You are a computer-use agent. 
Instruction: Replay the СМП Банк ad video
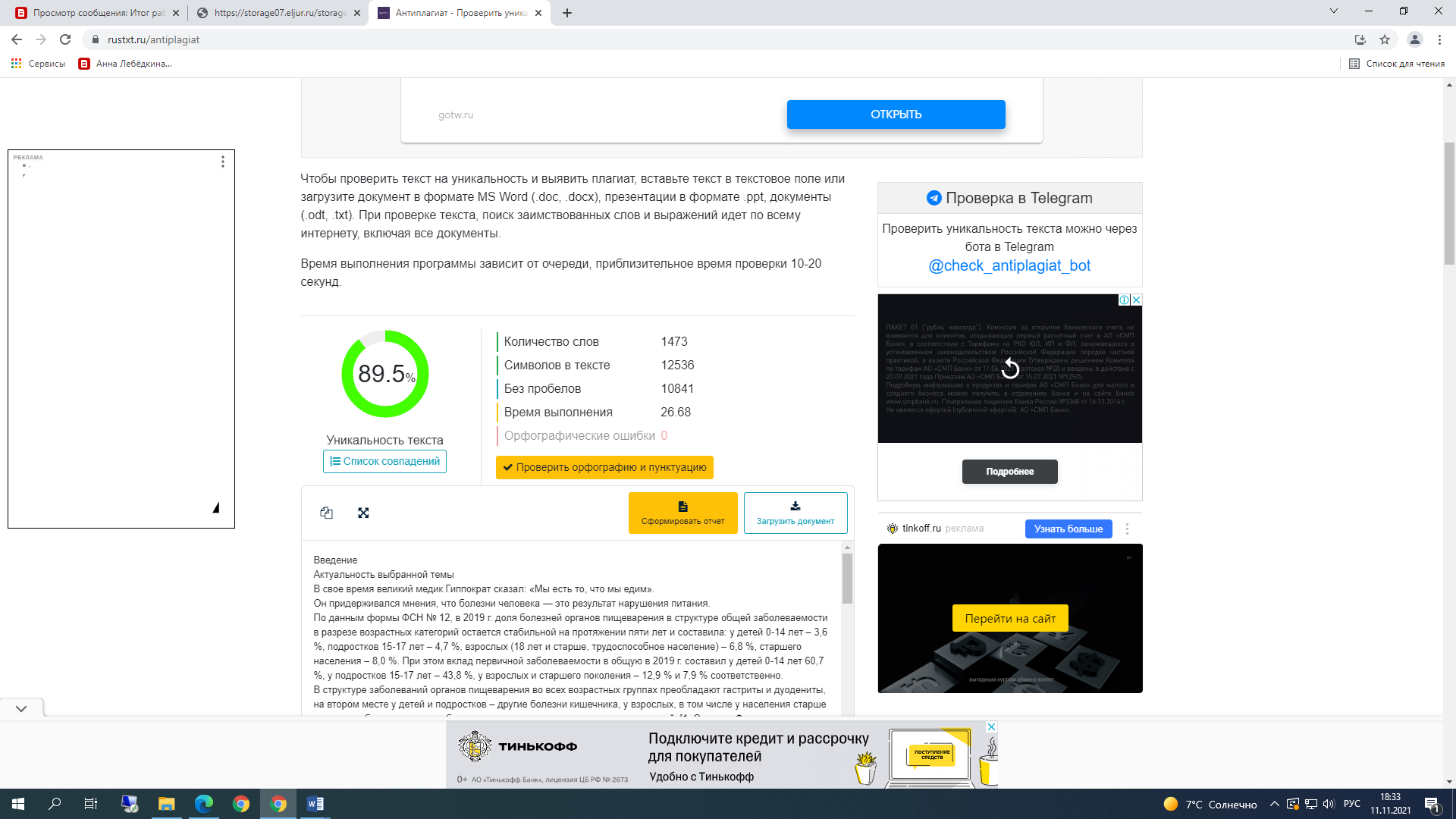tap(1010, 369)
